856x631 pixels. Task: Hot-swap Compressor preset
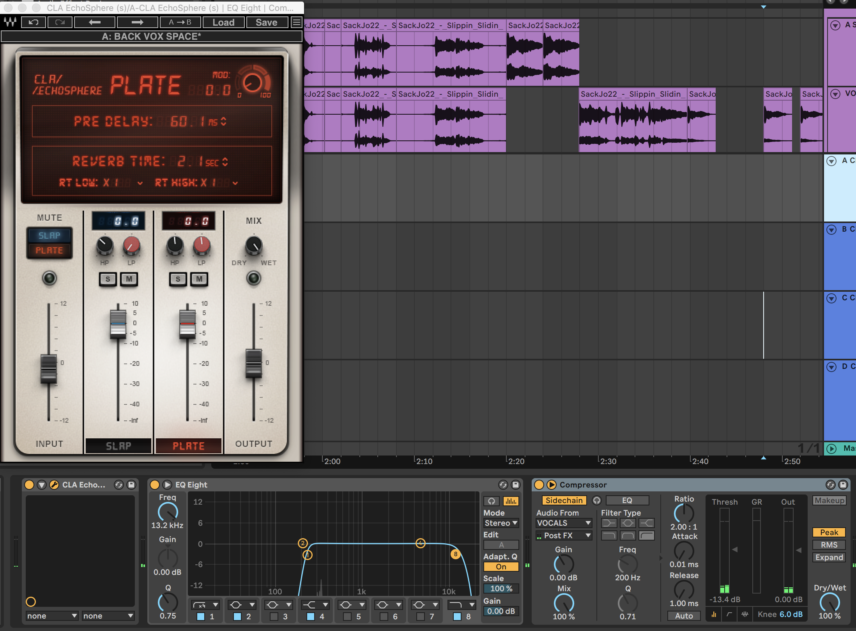click(x=830, y=485)
